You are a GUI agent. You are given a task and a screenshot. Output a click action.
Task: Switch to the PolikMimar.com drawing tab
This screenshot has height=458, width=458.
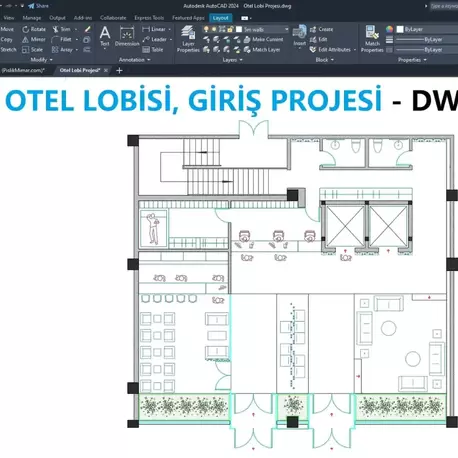click(22, 70)
